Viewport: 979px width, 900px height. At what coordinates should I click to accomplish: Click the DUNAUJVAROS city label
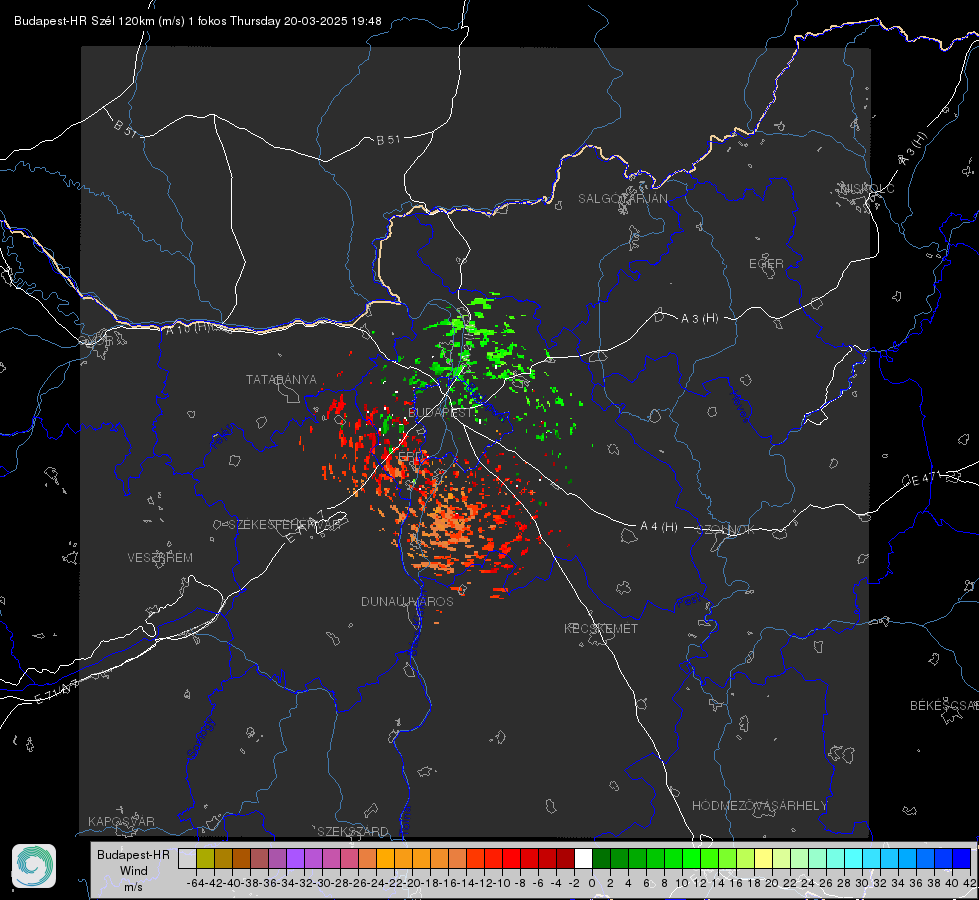pos(407,601)
